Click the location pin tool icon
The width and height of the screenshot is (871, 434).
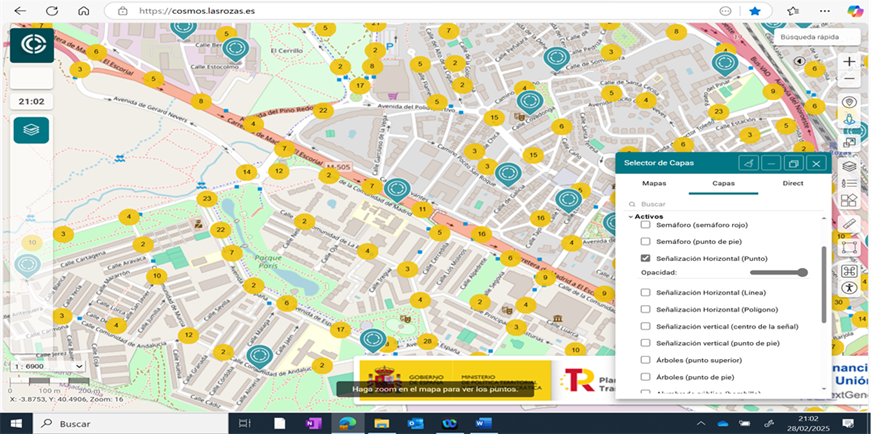(x=849, y=102)
